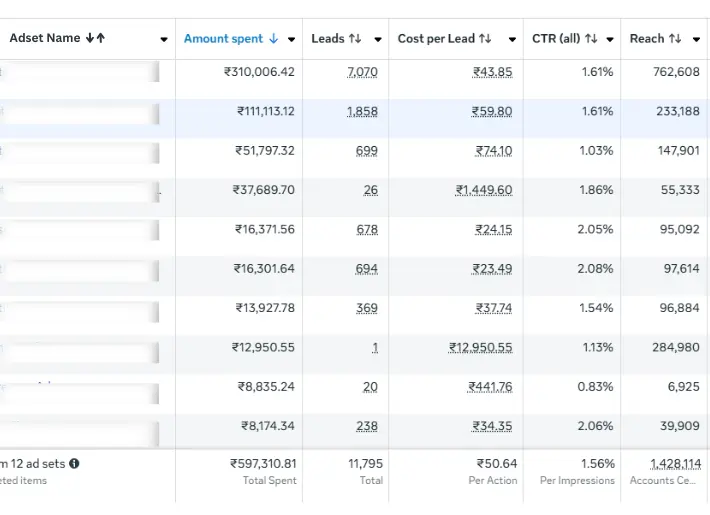Click the 7,070 leads value link
Image resolution: width=710 pixels, height=515 pixels.
point(362,72)
